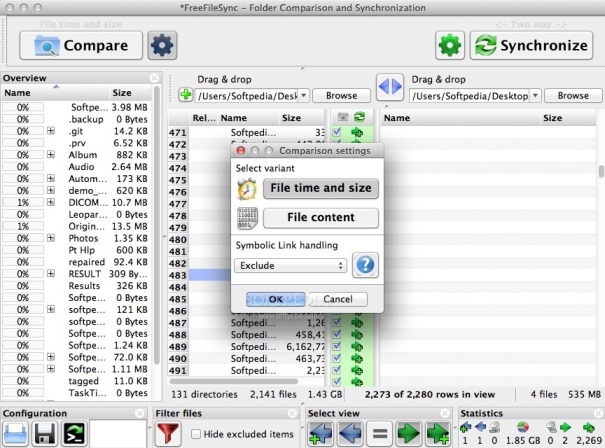Close the Configuration panel
Image resolution: width=605 pixels, height=448 pixels.
[140, 413]
